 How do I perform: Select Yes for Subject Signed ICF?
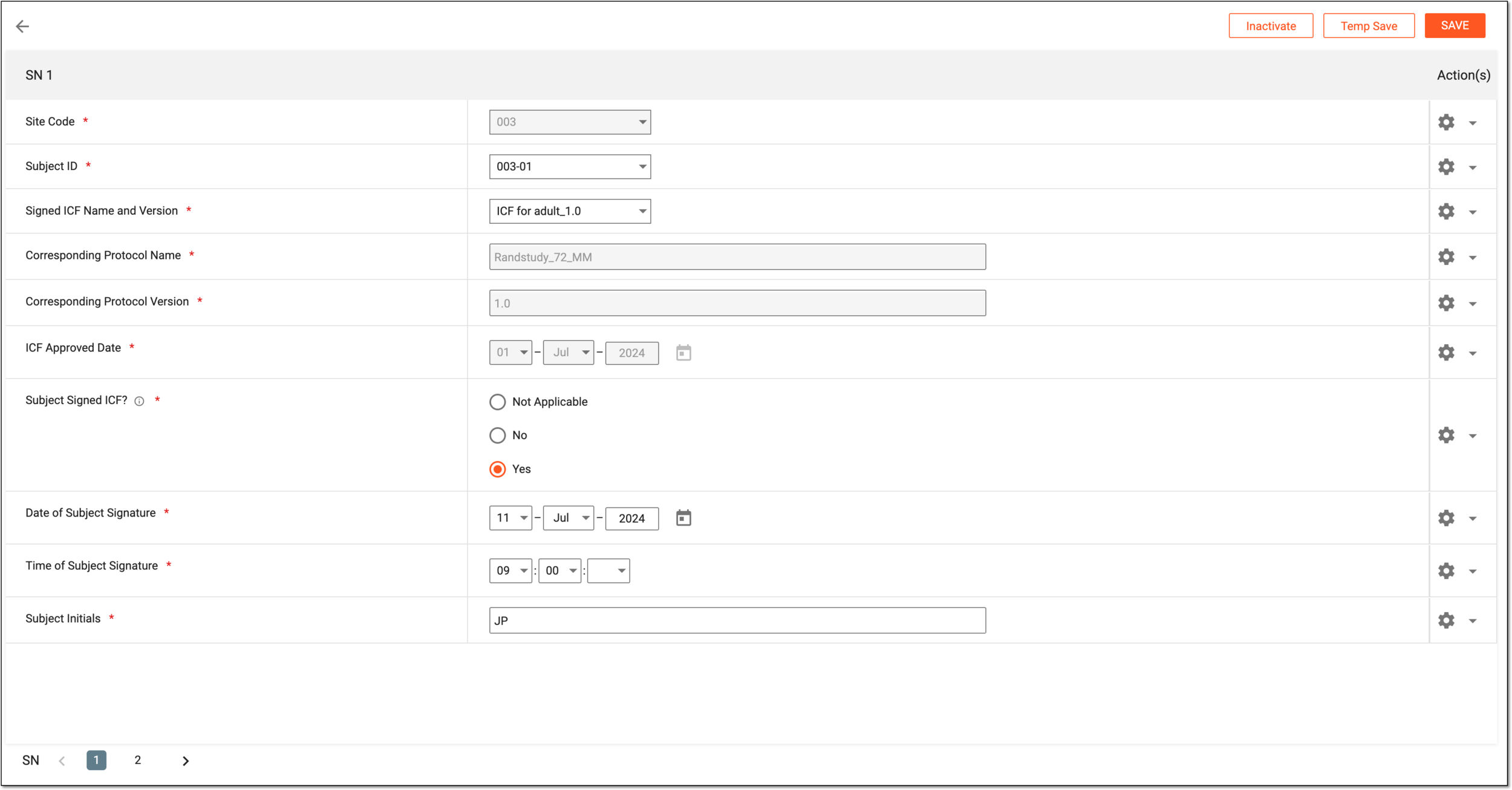(x=497, y=469)
